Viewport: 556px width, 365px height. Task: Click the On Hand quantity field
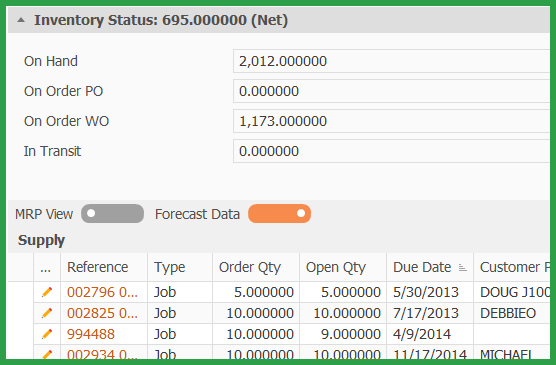tap(391, 61)
